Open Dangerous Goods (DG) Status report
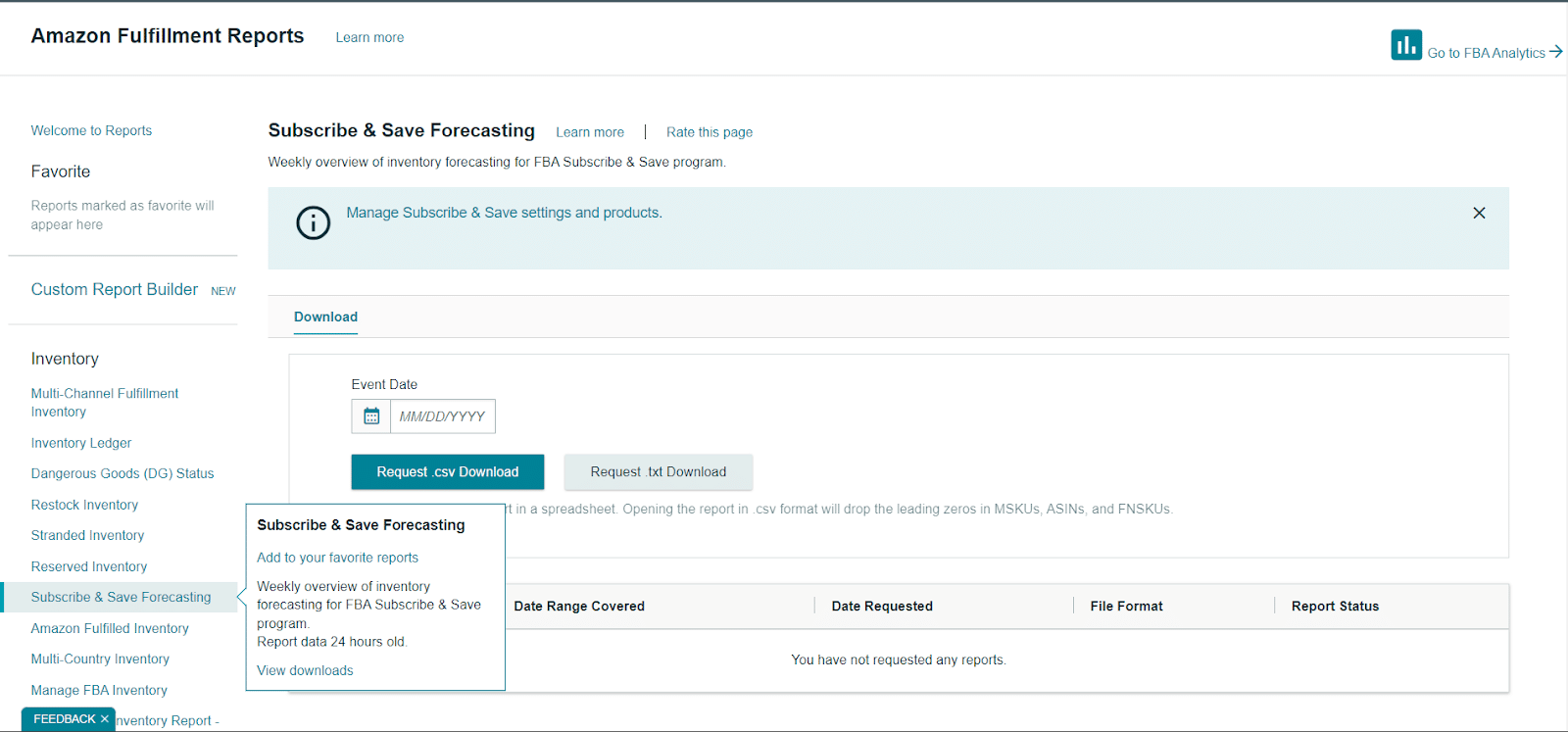Image resolution: width=1568 pixels, height=732 pixels. pos(122,473)
